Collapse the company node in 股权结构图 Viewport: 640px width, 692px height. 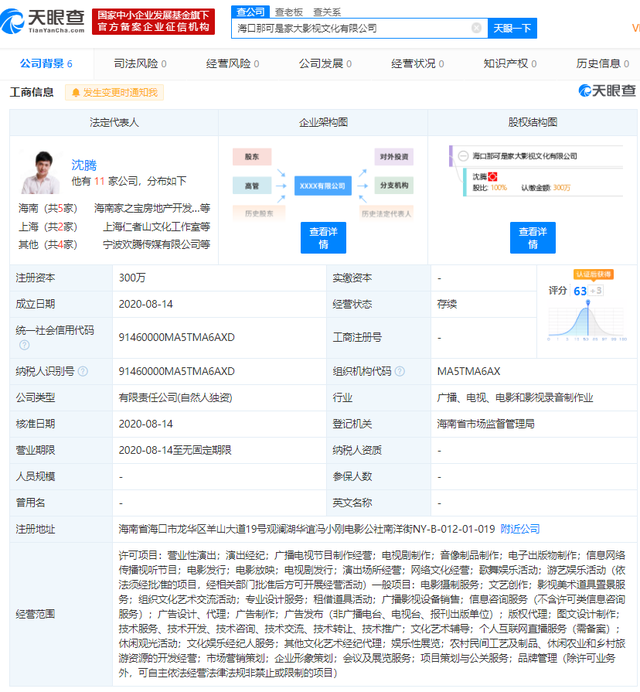[463, 157]
